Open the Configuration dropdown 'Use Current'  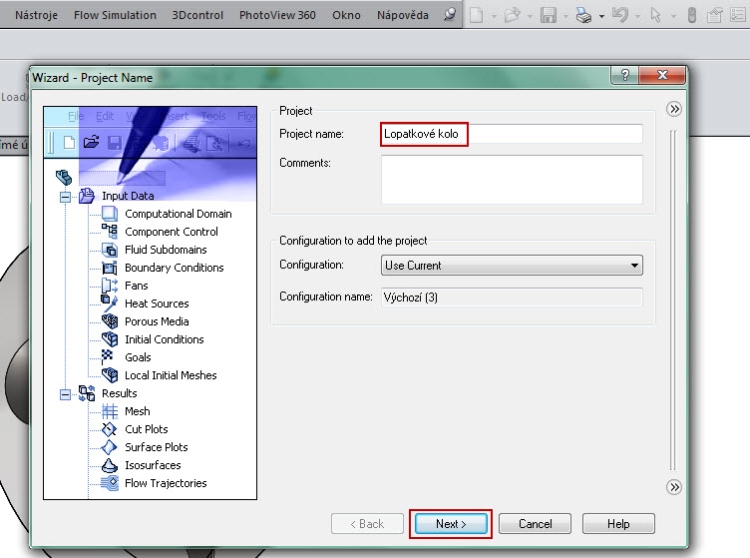click(511, 265)
